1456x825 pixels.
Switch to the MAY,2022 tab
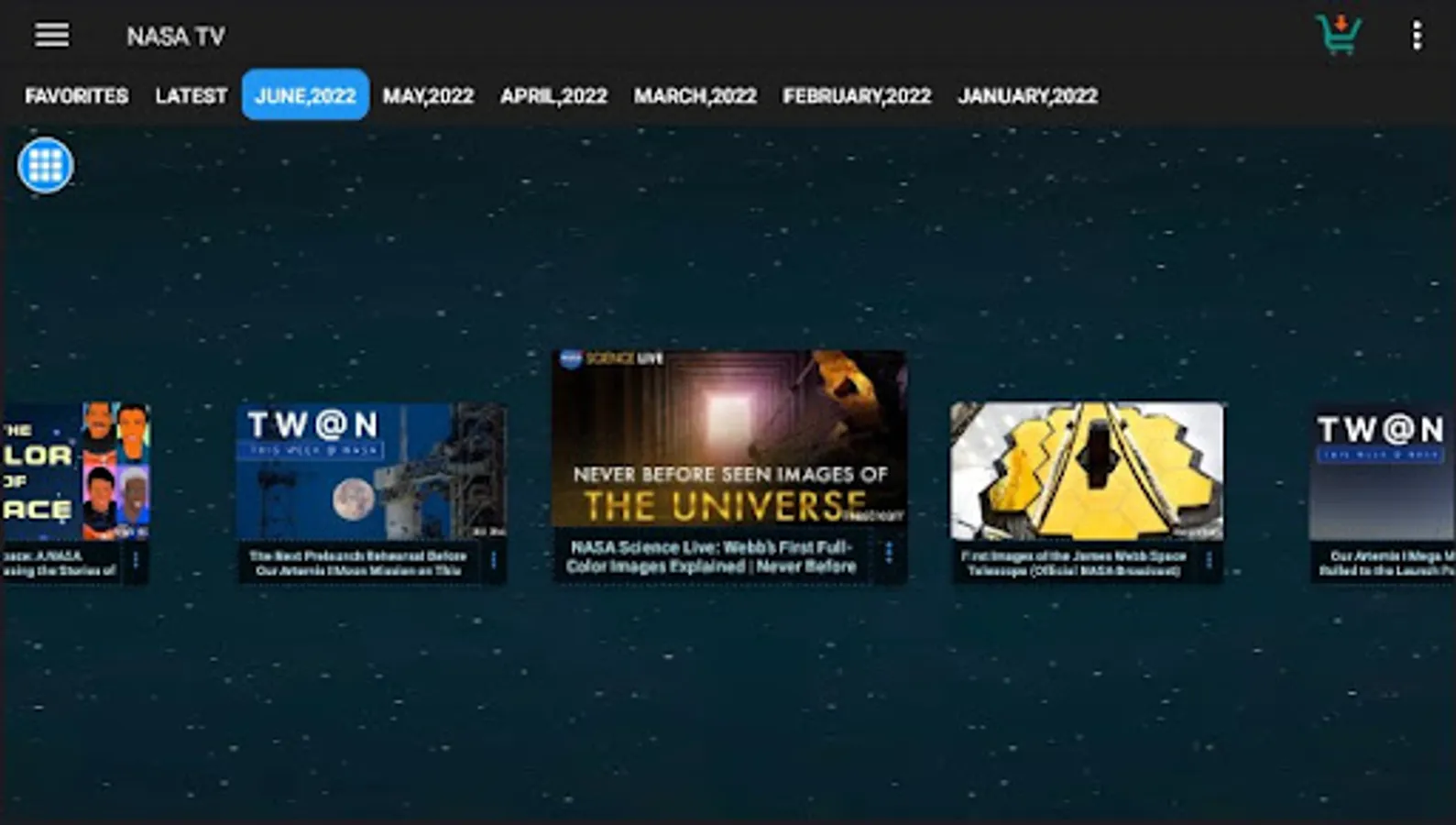[428, 95]
